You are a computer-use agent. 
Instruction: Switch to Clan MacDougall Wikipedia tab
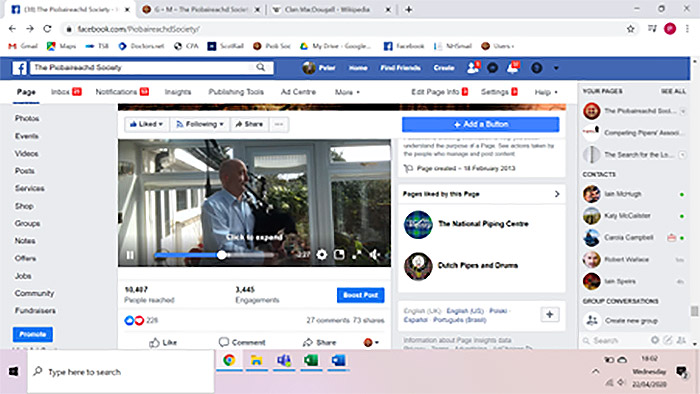click(x=331, y=9)
